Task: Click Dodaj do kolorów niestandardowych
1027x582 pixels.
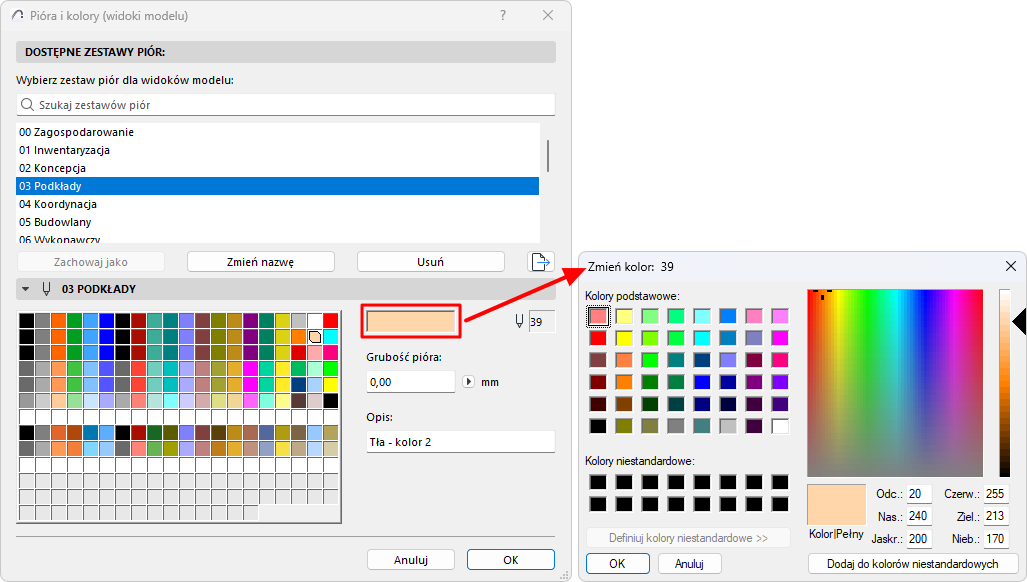Action: [x=913, y=563]
